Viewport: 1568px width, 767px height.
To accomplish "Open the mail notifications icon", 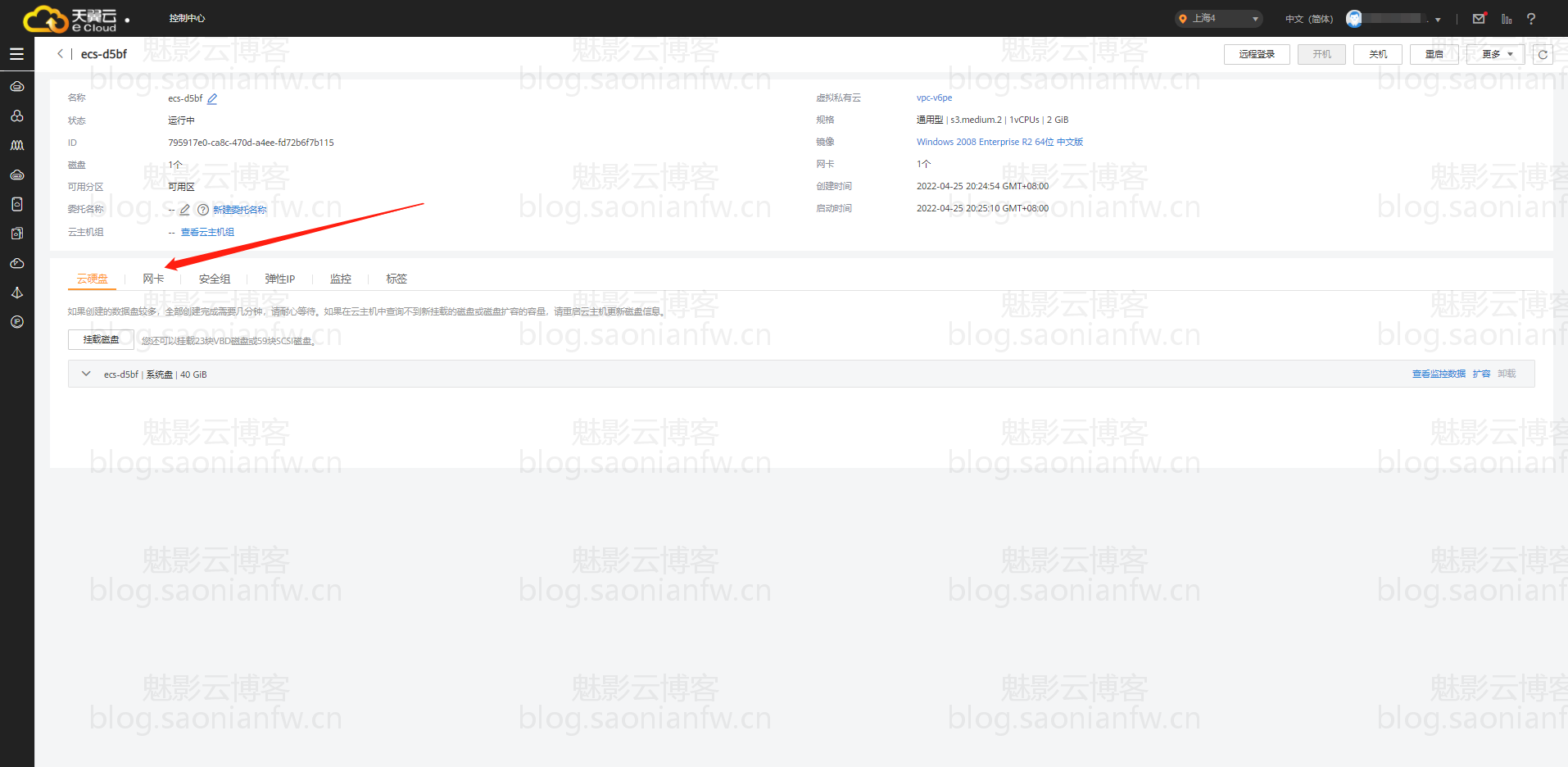I will click(x=1479, y=18).
